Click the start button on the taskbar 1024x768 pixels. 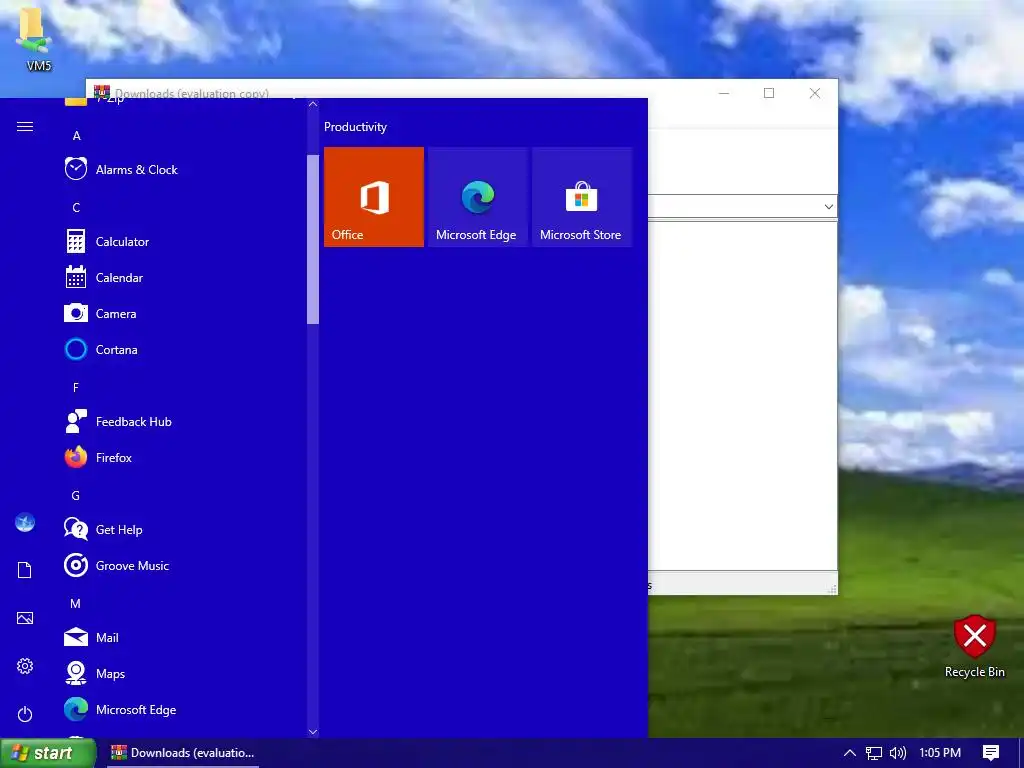coord(47,753)
